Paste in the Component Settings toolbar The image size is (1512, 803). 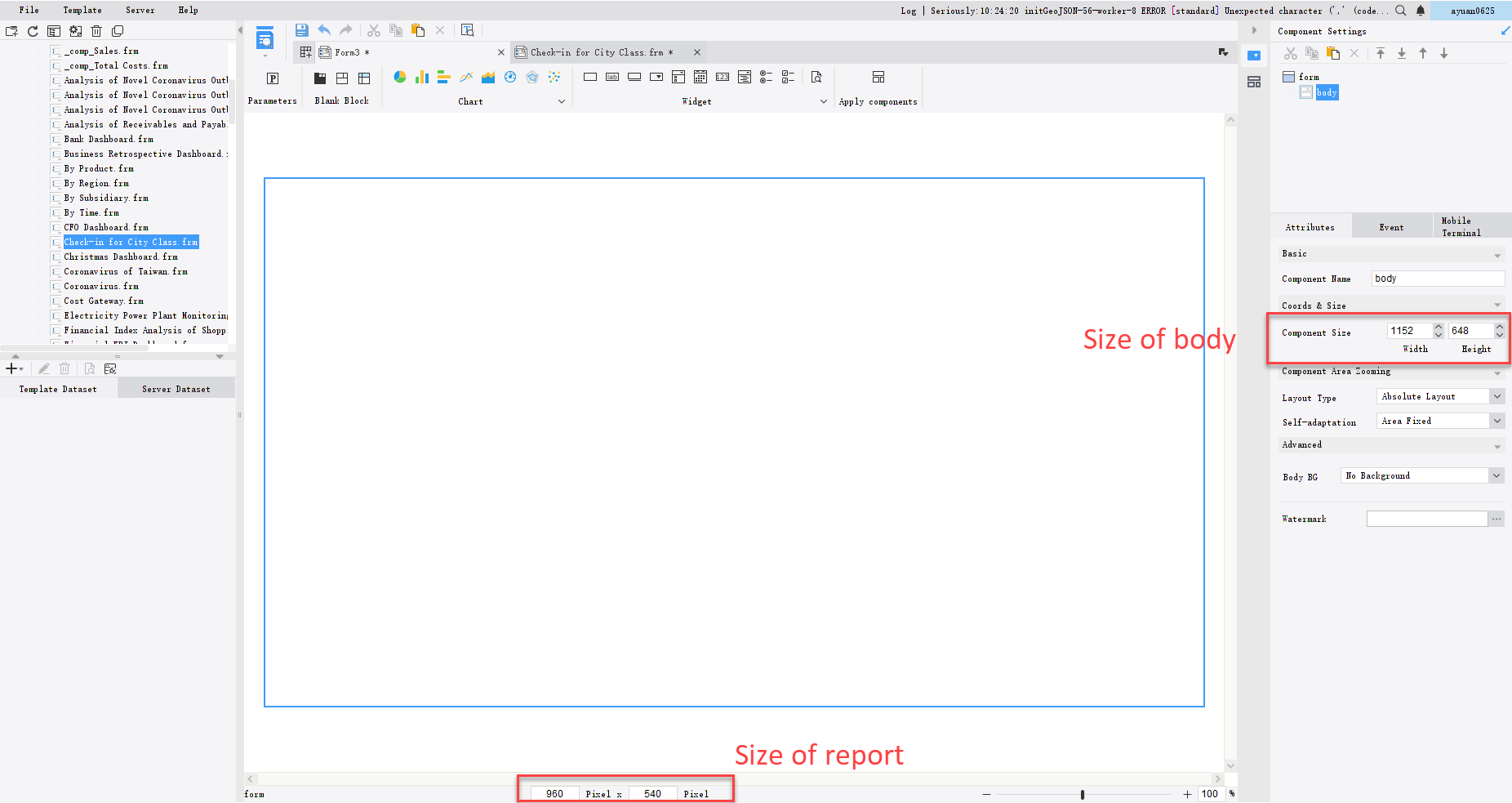(1333, 53)
